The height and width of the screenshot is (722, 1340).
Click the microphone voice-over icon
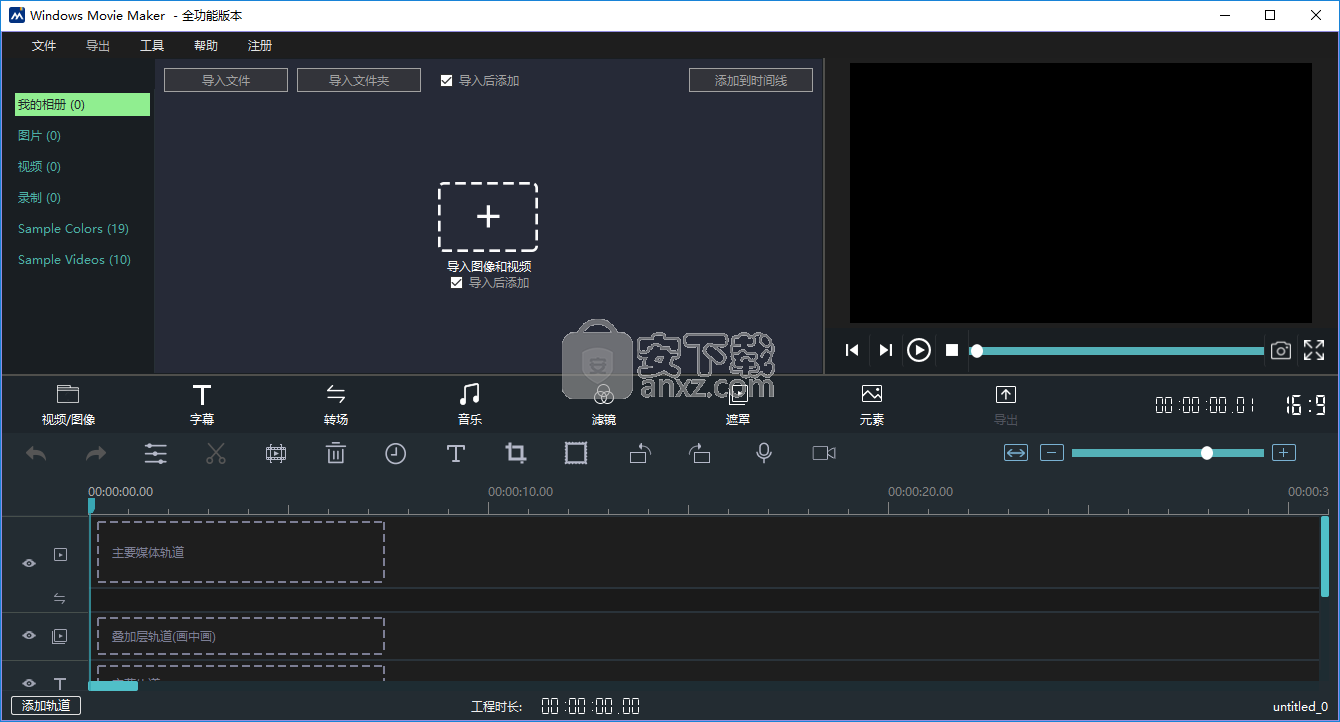[764, 453]
